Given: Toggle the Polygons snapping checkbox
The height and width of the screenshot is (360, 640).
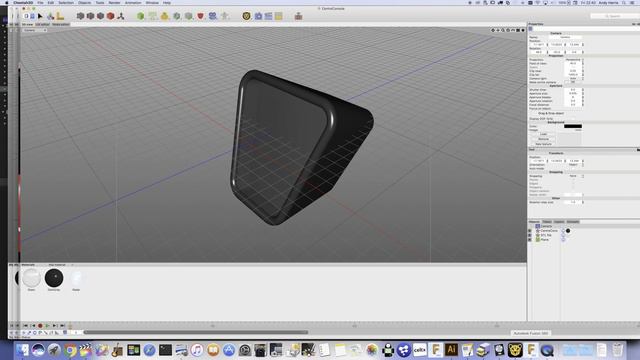Looking at the screenshot, I should (573, 187).
